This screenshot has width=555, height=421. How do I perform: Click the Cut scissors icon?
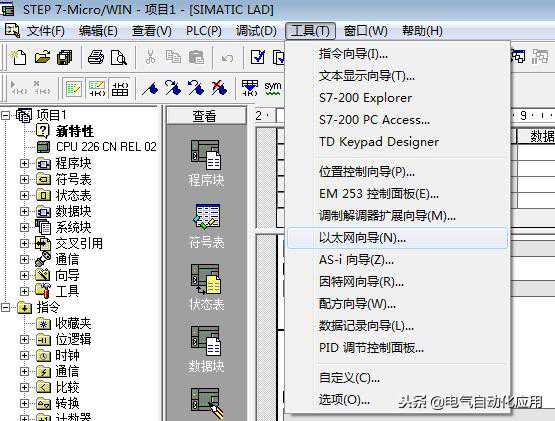click(x=150, y=57)
